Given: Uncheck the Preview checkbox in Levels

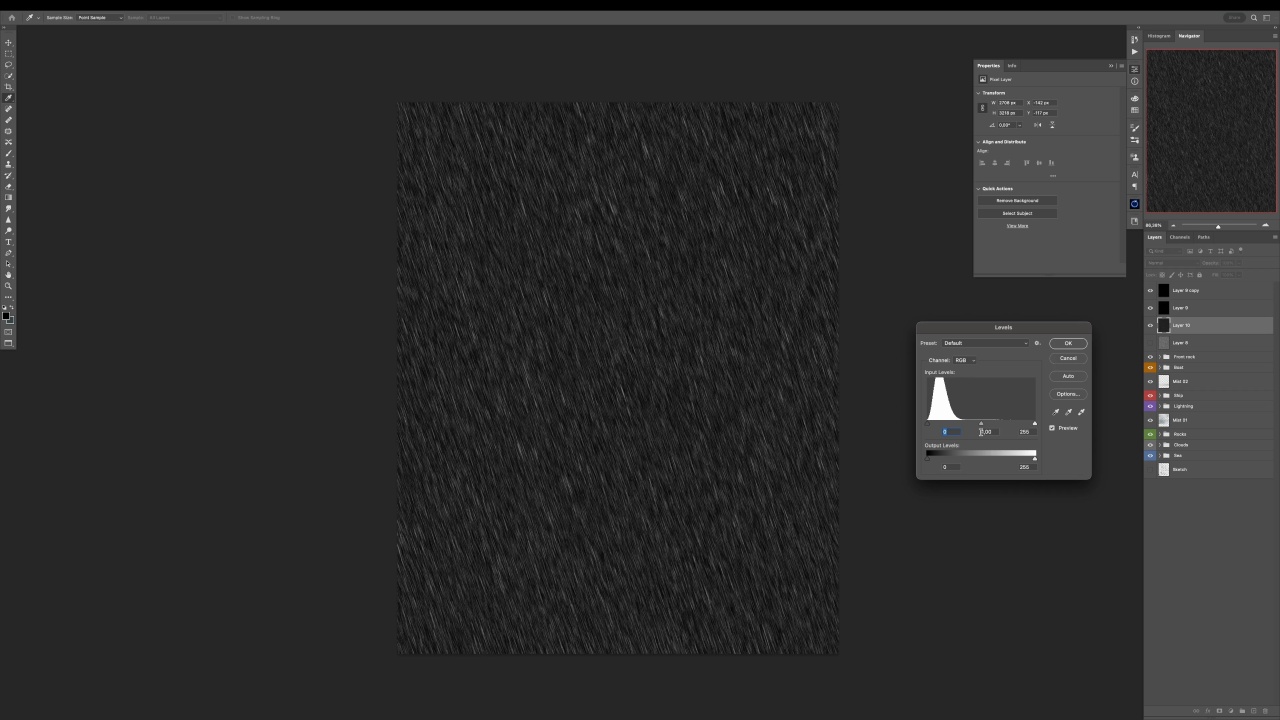Looking at the screenshot, I should coord(1052,428).
